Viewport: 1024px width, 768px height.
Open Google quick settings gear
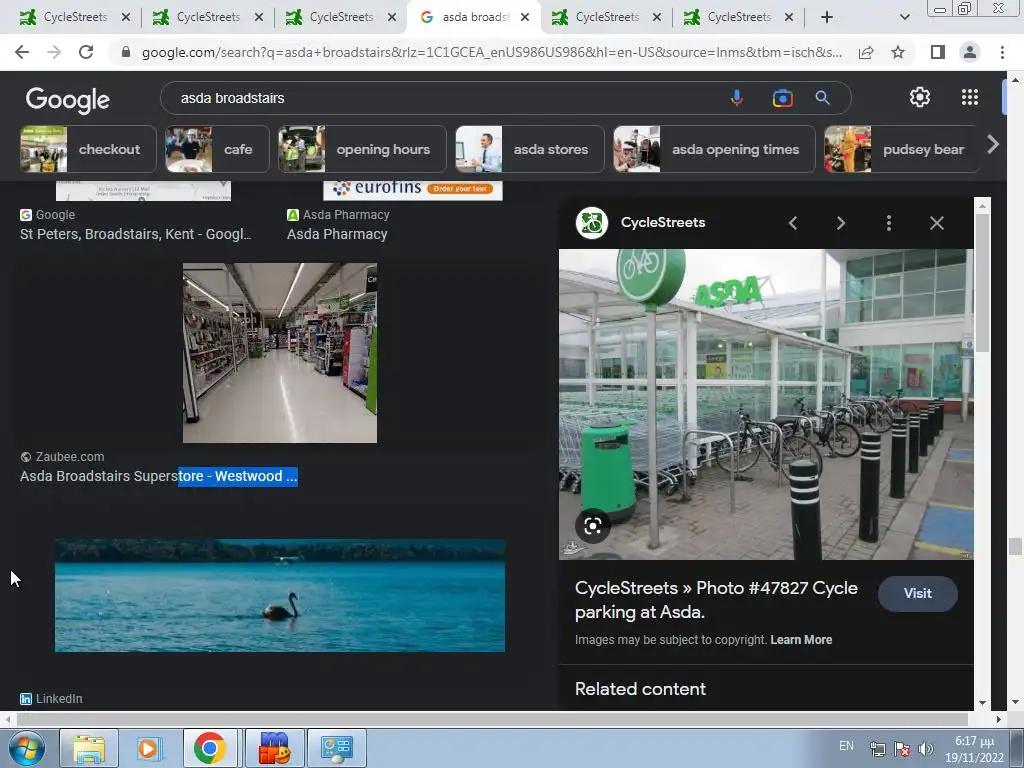920,97
